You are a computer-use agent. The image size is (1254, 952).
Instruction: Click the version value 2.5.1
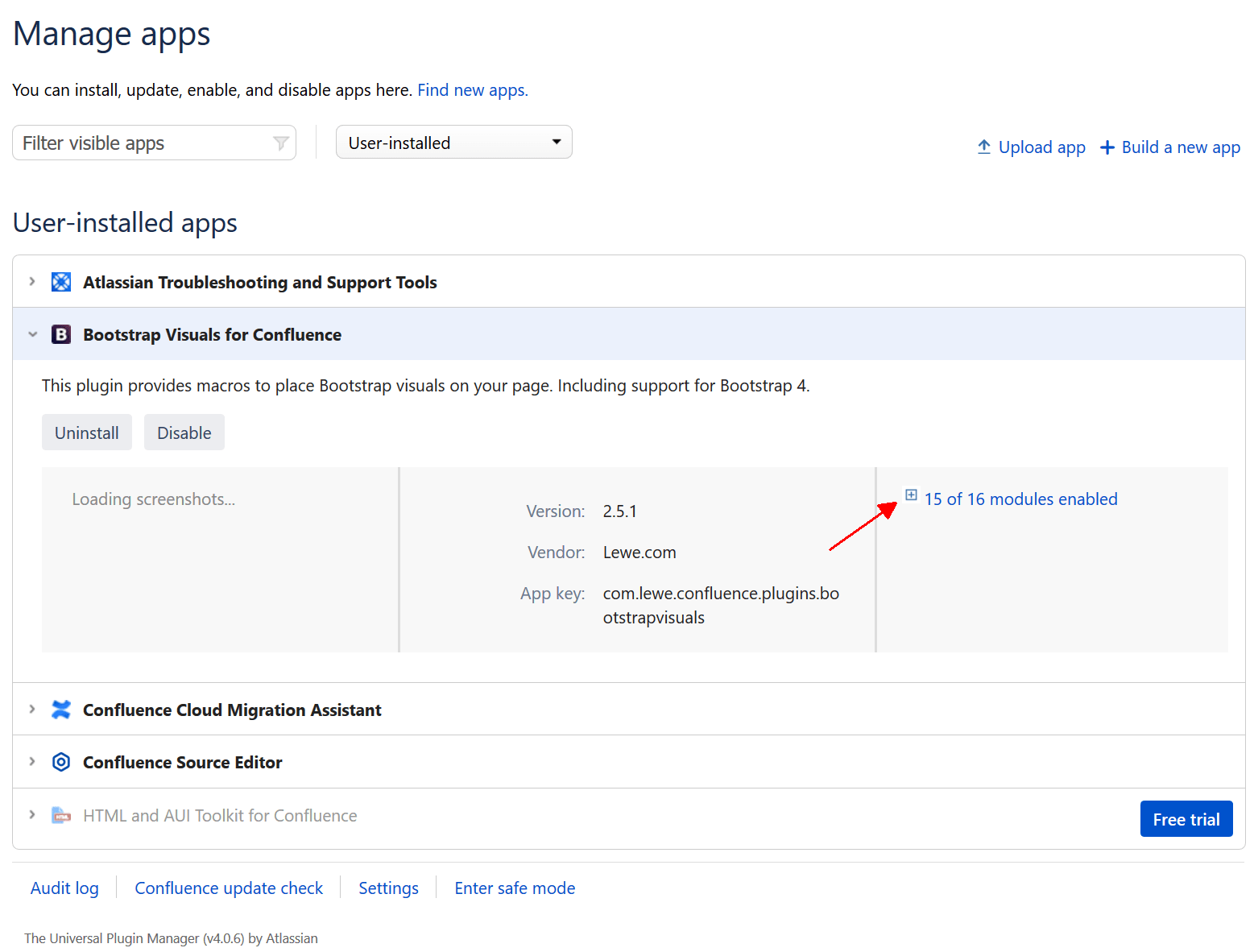620,511
